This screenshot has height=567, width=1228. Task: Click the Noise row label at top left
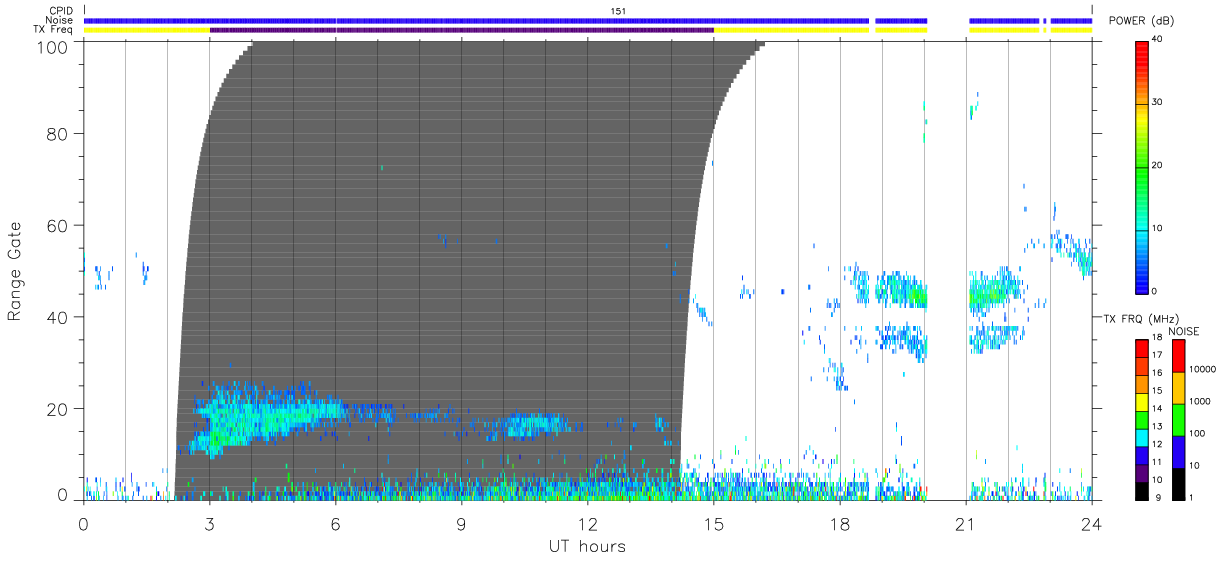[x=60, y=20]
